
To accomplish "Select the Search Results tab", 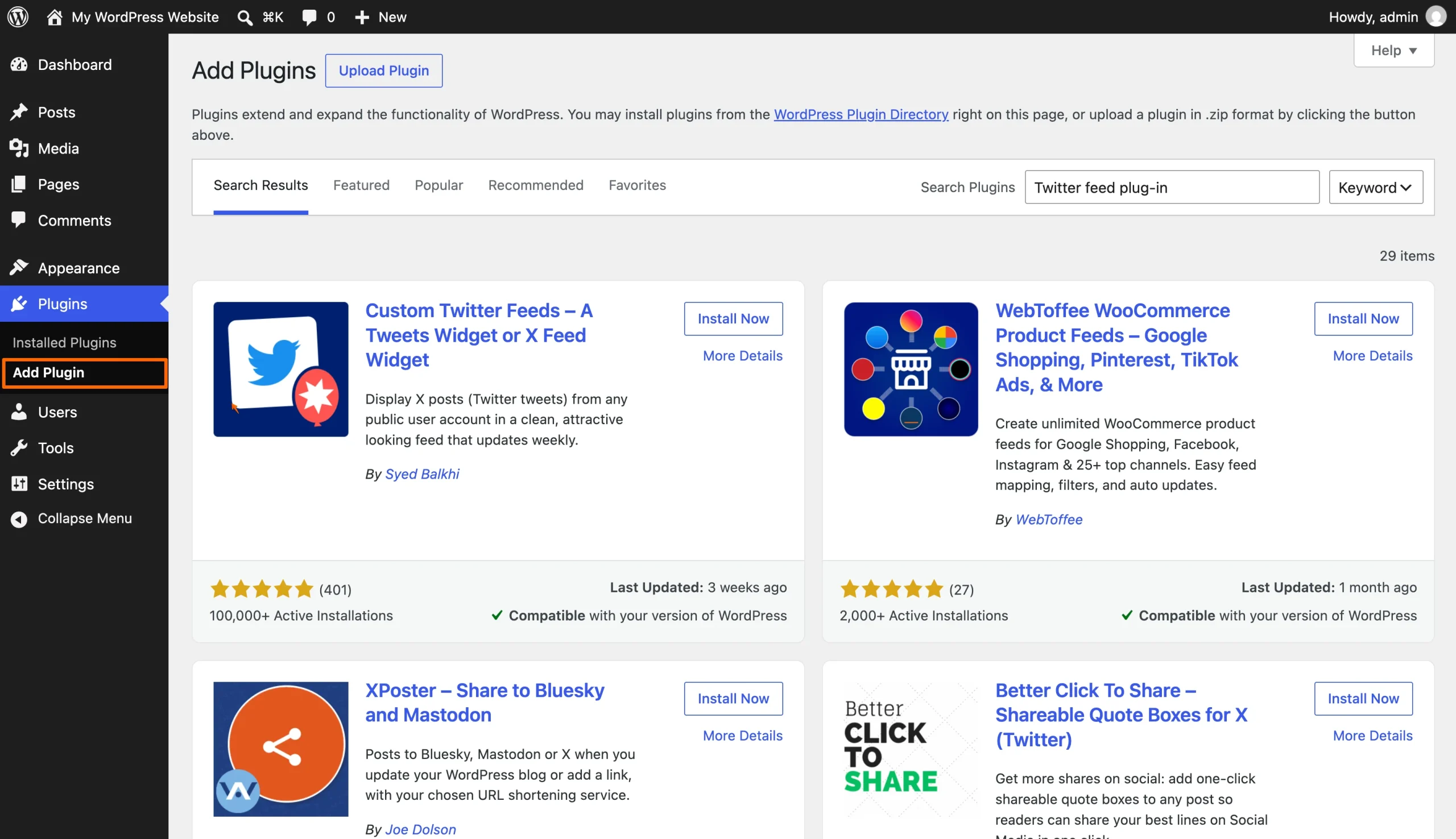I will [x=260, y=185].
